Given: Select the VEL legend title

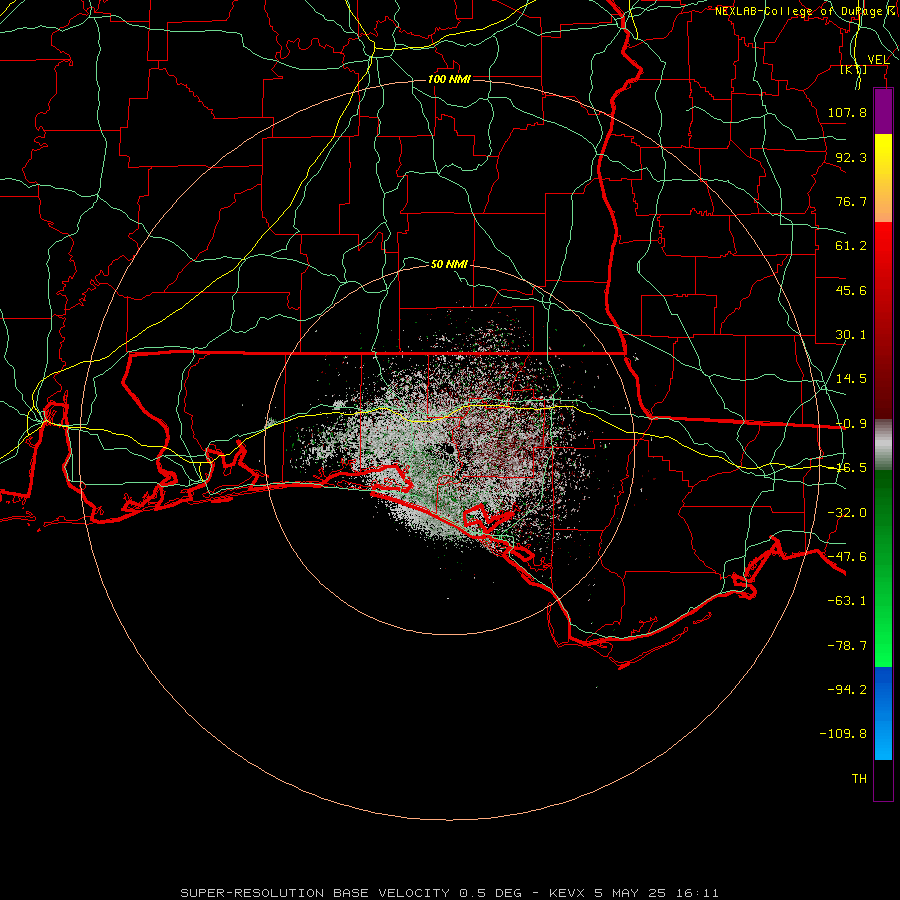Looking at the screenshot, I should 878,59.
